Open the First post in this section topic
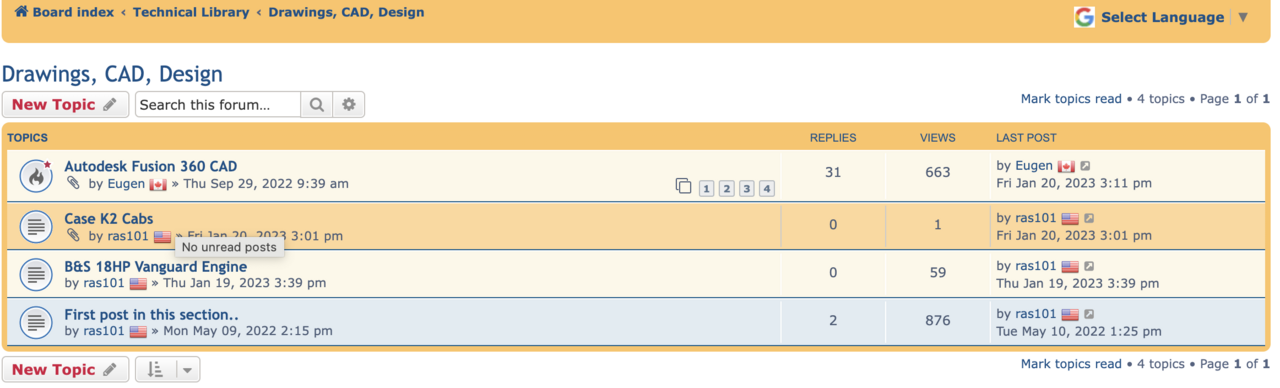This screenshot has height=388, width=1280. [x=151, y=315]
